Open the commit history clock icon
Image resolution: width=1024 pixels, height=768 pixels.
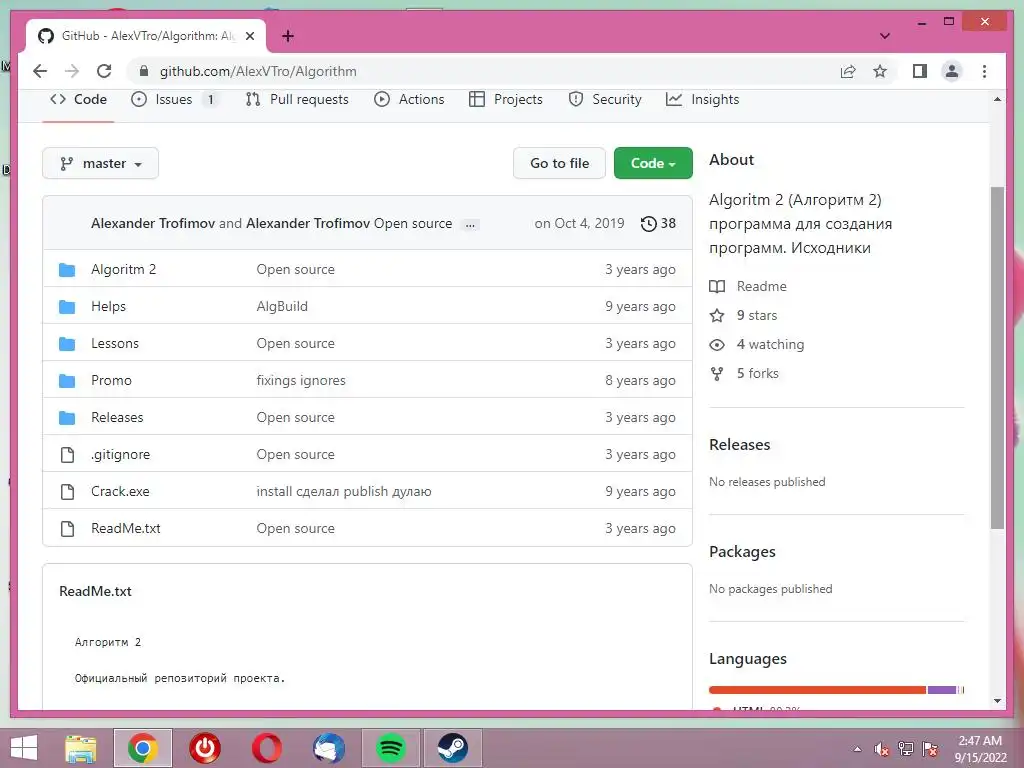[x=648, y=223]
